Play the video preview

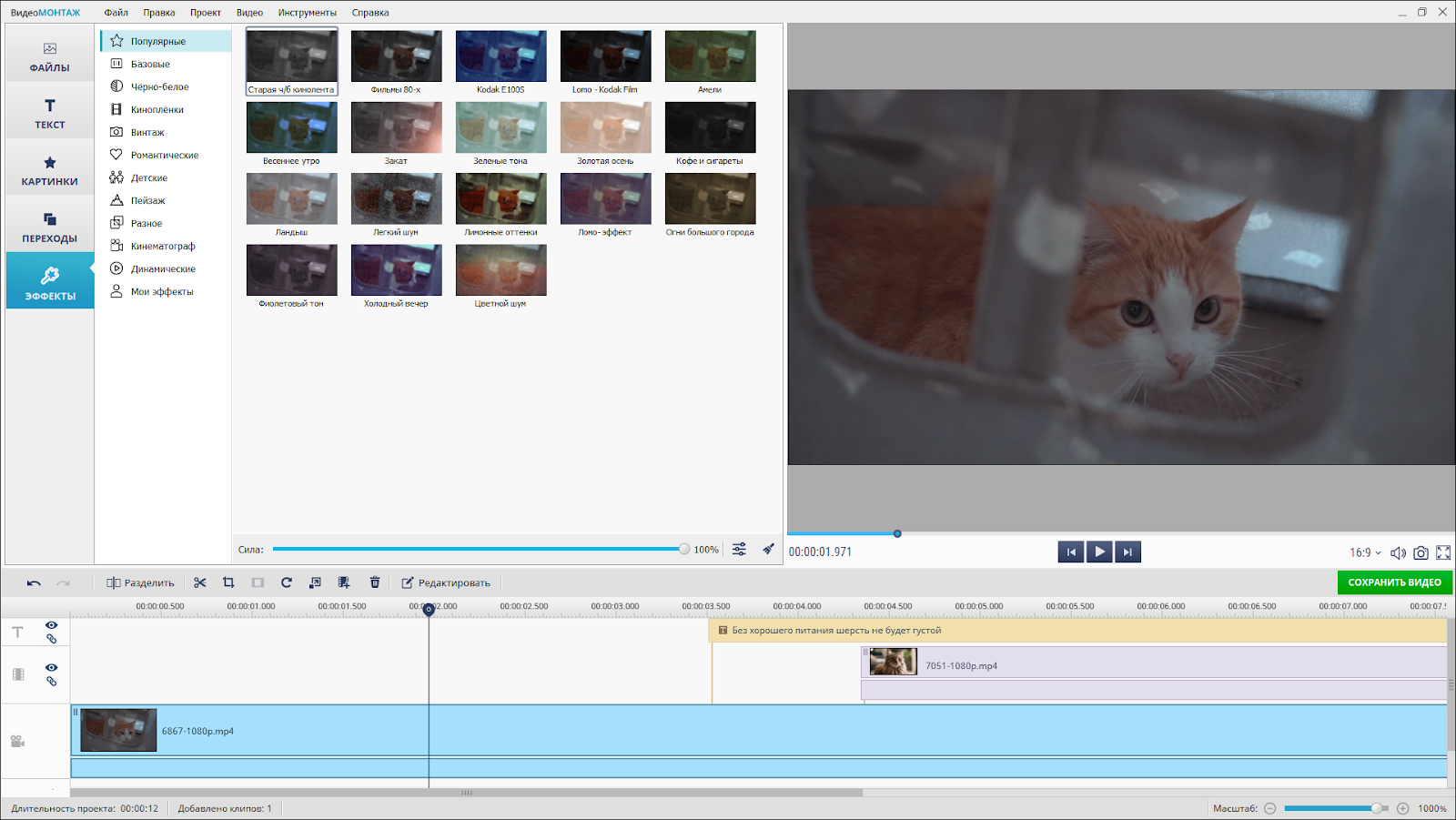[1099, 552]
